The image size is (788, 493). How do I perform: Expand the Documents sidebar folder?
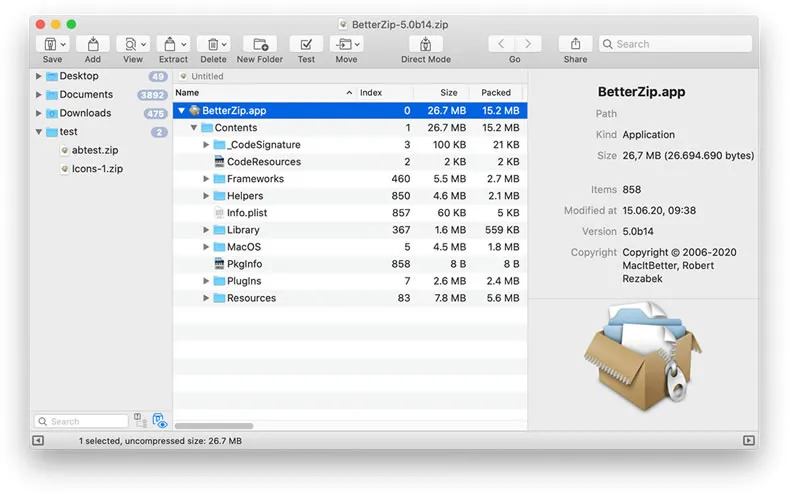tap(38, 94)
